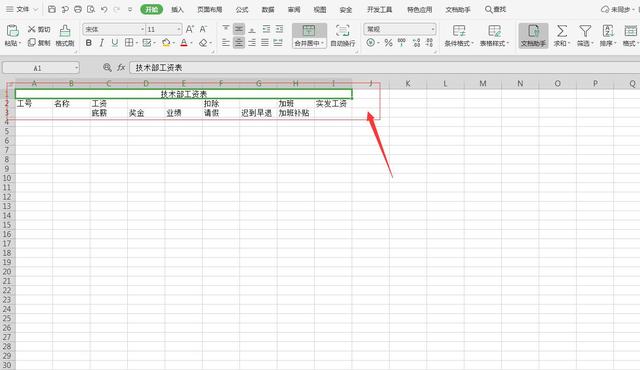Toggle Italic formatting
This screenshot has height=370, width=640.
click(102, 43)
